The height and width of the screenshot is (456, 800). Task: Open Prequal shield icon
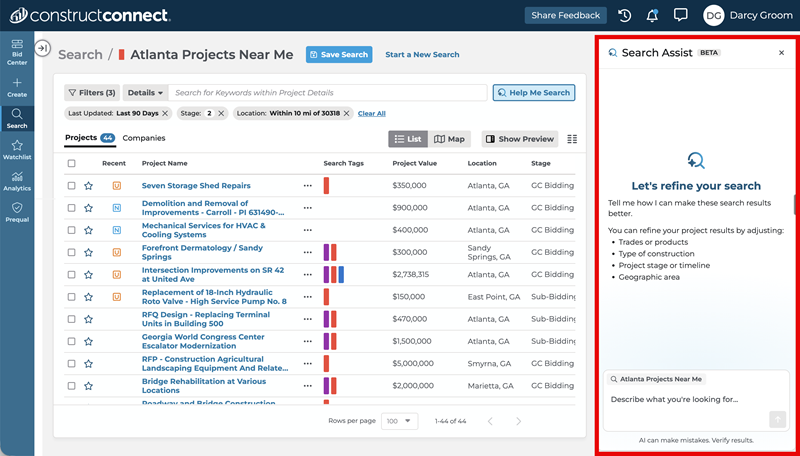point(17,208)
